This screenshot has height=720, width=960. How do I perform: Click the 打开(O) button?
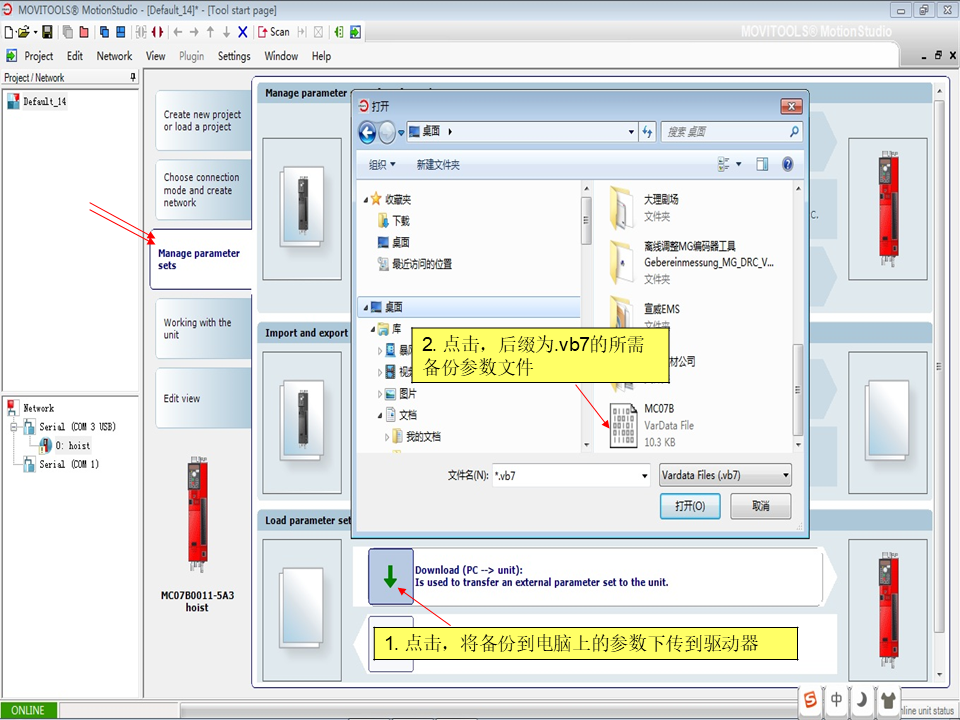[x=690, y=507]
